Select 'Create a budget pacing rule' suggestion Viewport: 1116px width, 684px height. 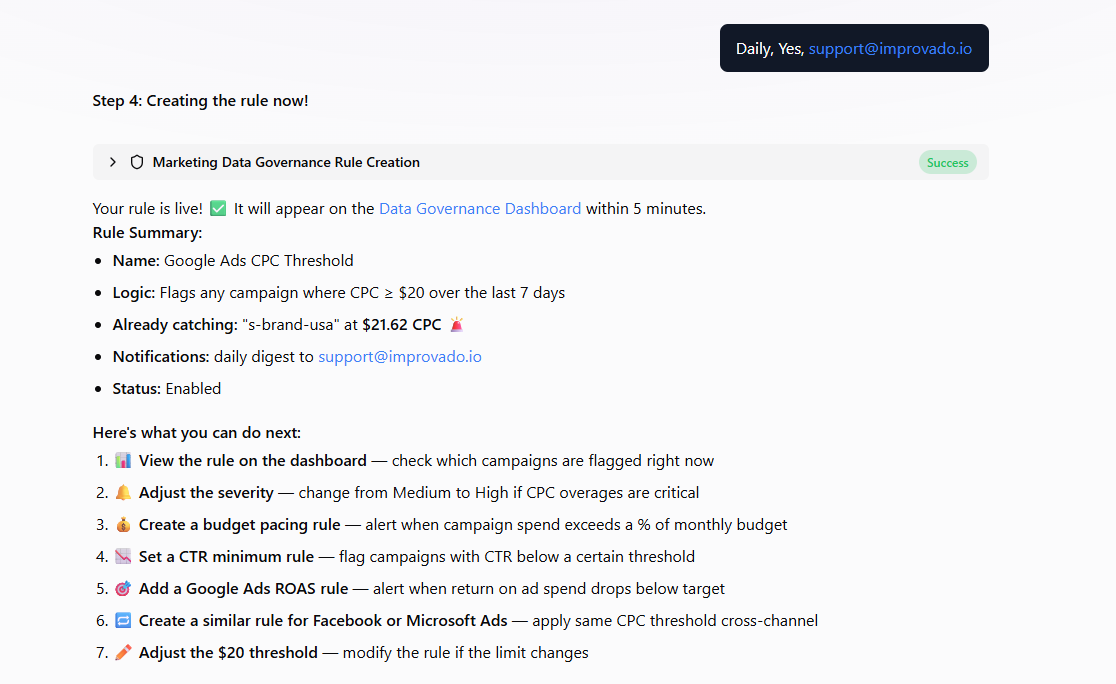239,525
